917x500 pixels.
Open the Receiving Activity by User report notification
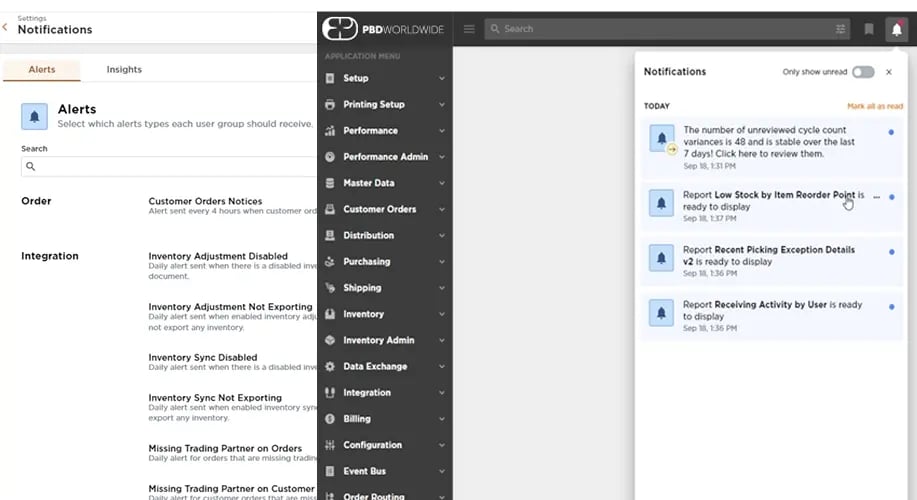772,310
